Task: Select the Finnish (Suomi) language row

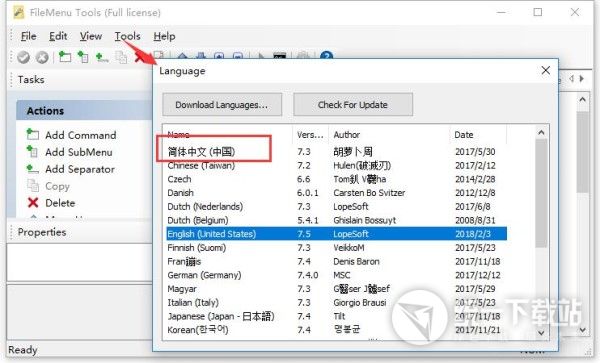Action: 336,247
